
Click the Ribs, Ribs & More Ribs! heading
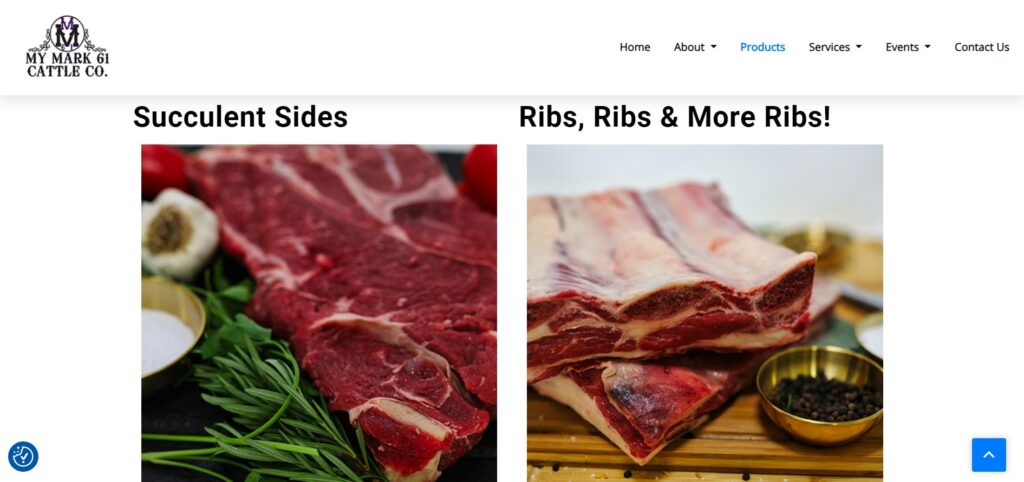[675, 117]
